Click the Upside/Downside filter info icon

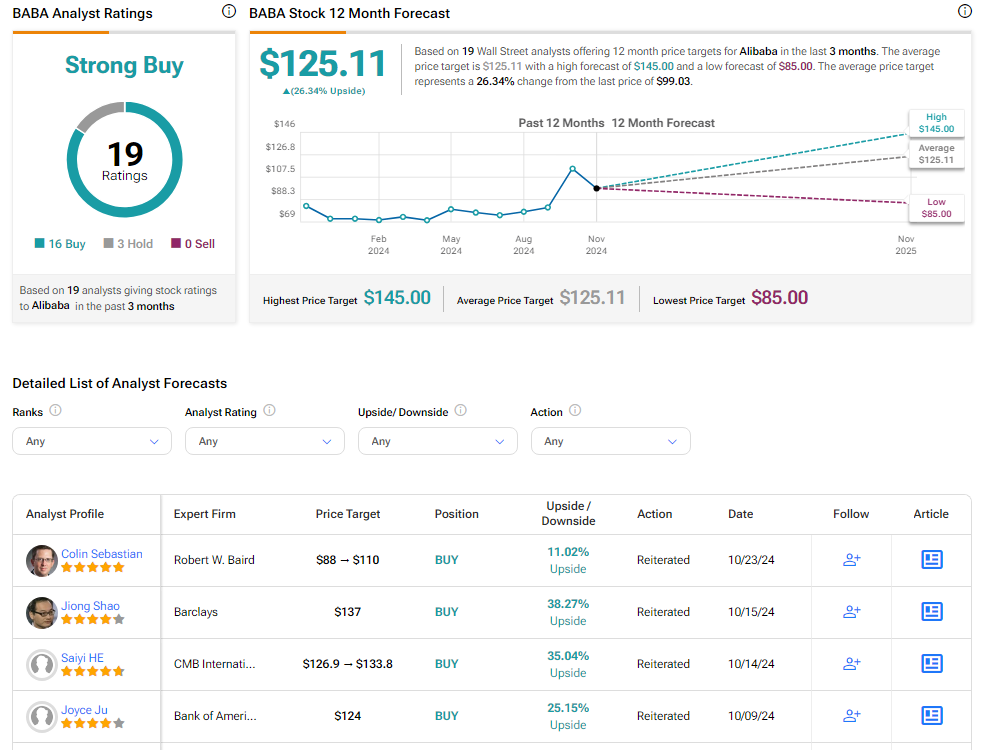click(460, 411)
